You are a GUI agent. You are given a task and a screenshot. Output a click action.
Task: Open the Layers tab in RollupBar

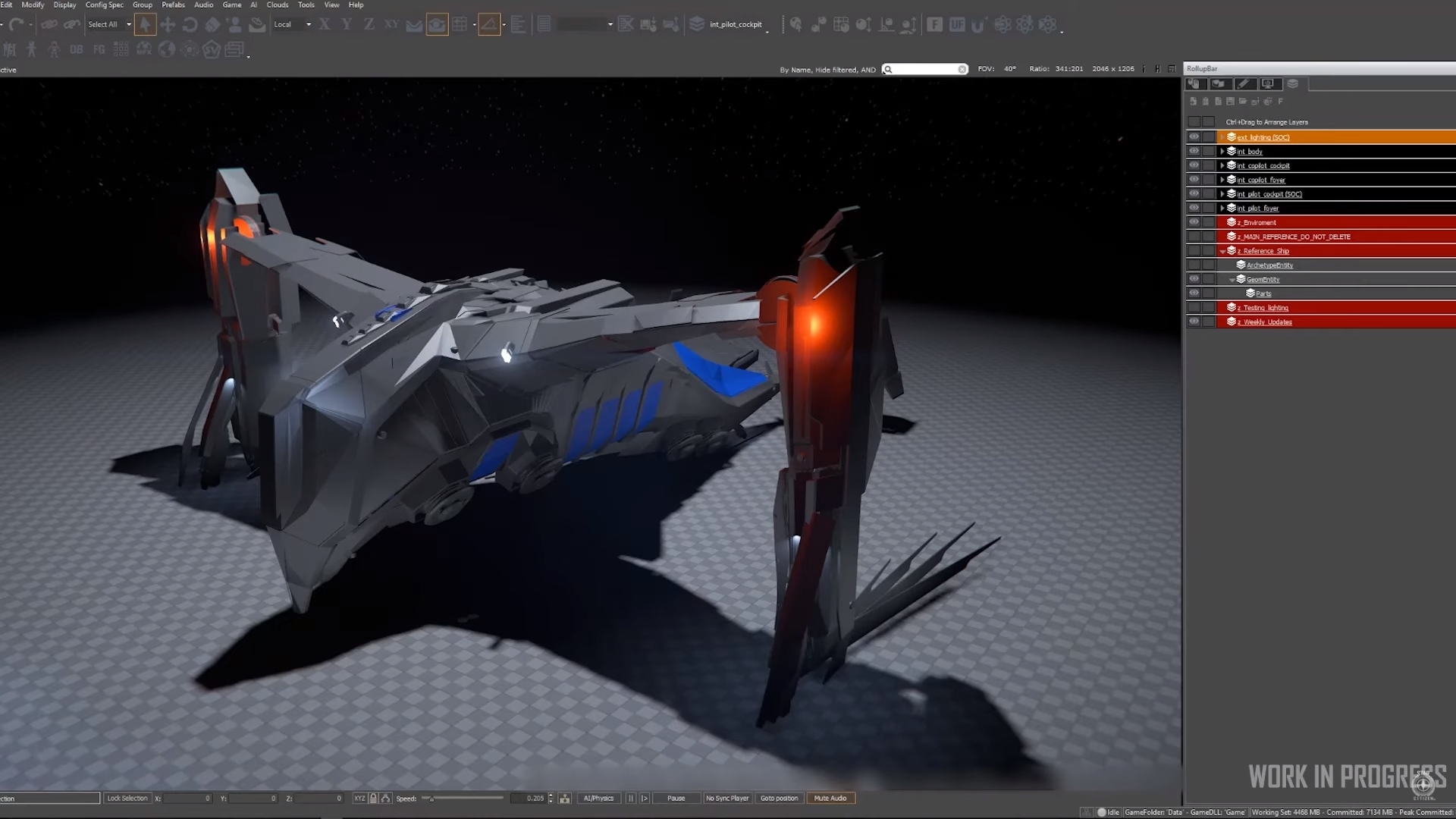coord(1293,83)
